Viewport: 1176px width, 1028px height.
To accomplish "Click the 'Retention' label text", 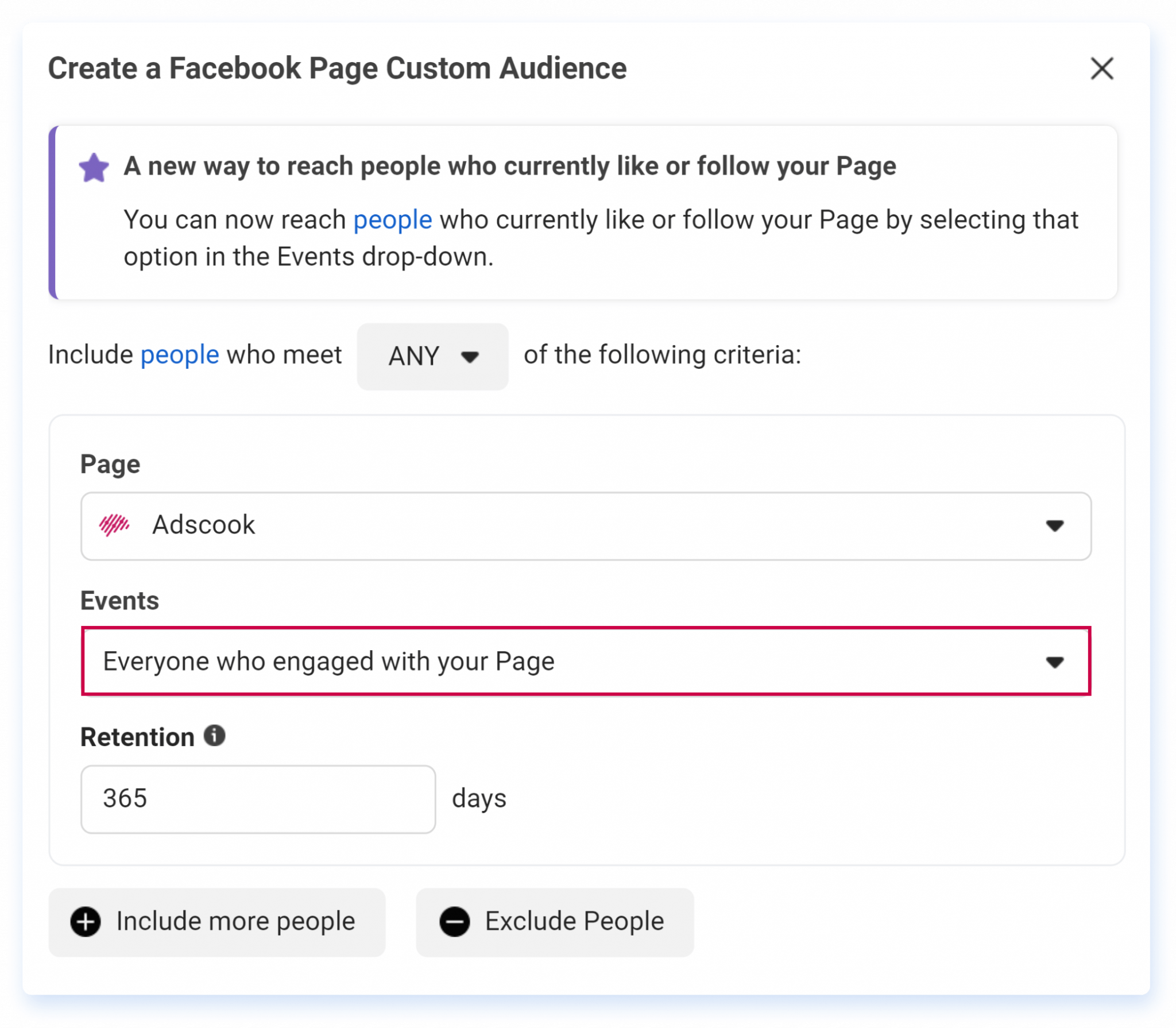I will click(x=137, y=737).
